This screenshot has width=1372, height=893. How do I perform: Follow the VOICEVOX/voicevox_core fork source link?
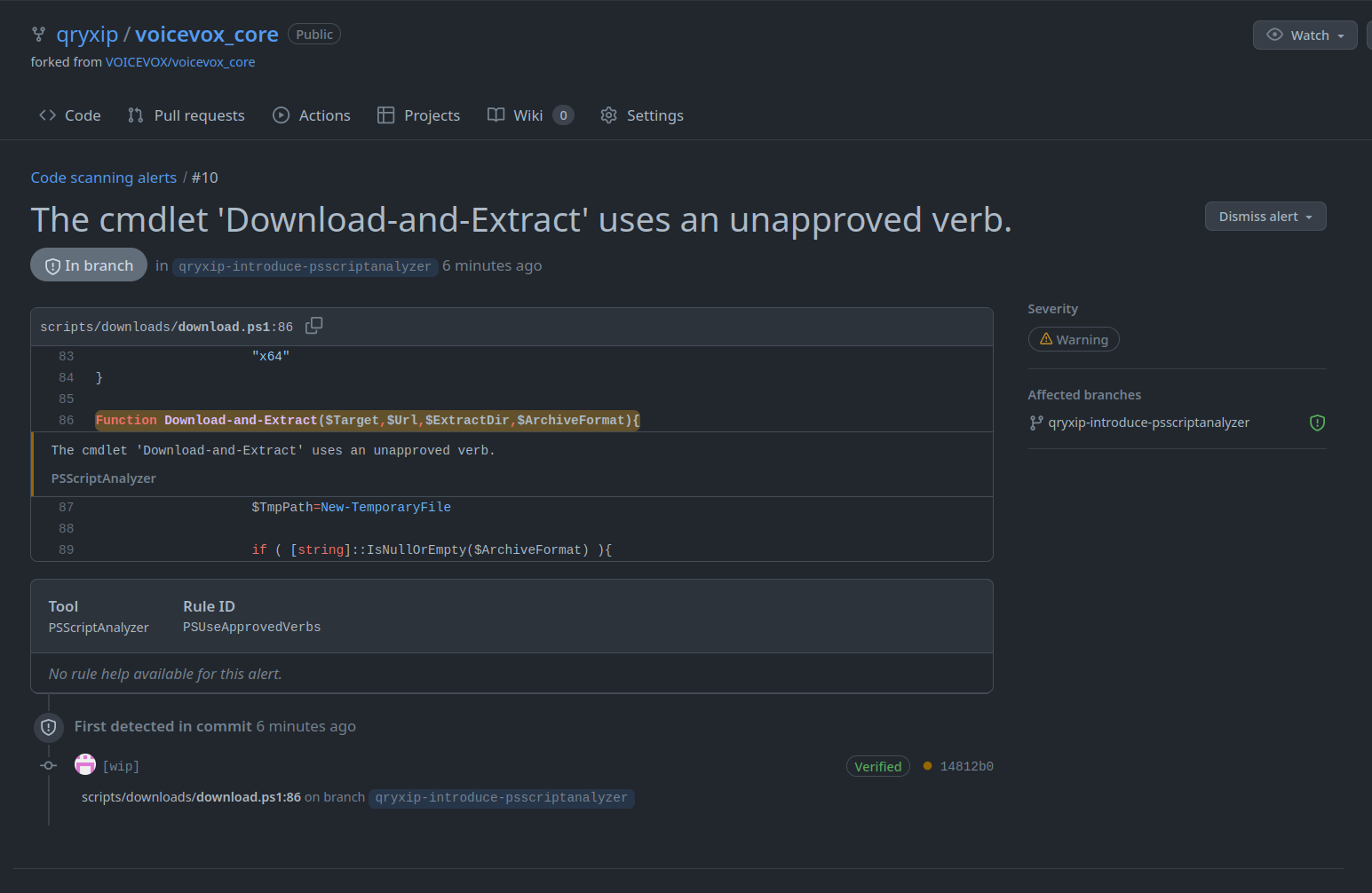tap(180, 62)
